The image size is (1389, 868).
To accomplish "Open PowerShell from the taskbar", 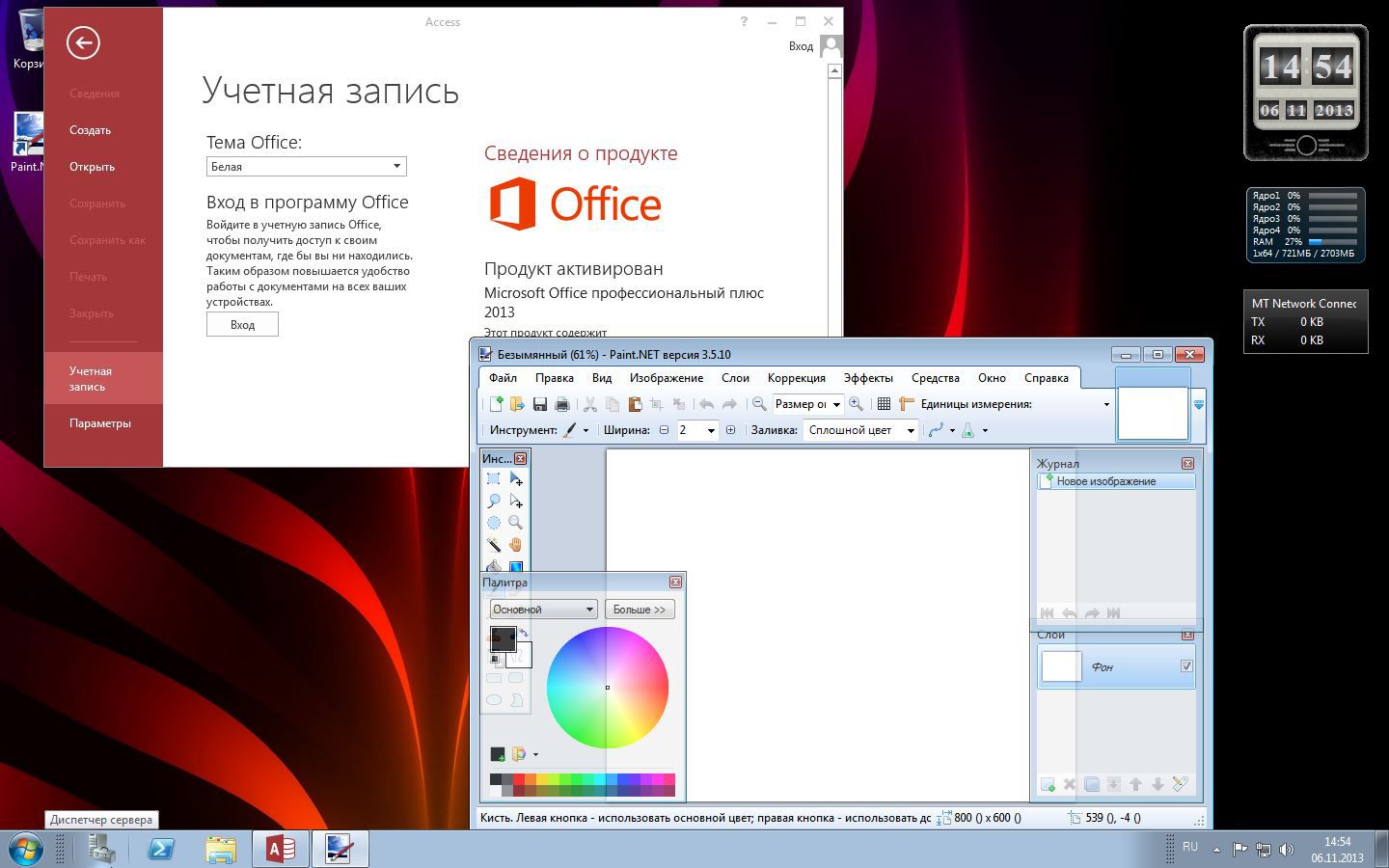I will 161,850.
